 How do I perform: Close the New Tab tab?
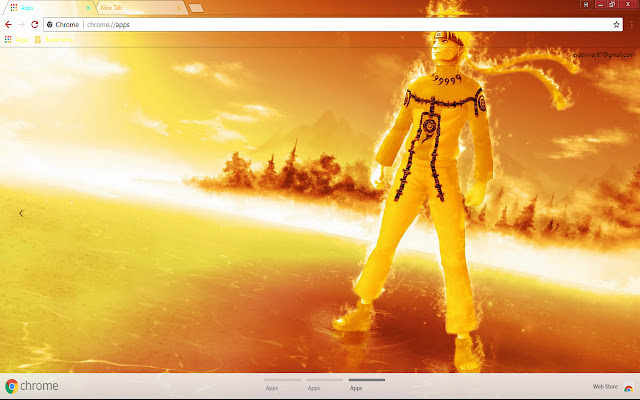pyautogui.click(x=179, y=8)
